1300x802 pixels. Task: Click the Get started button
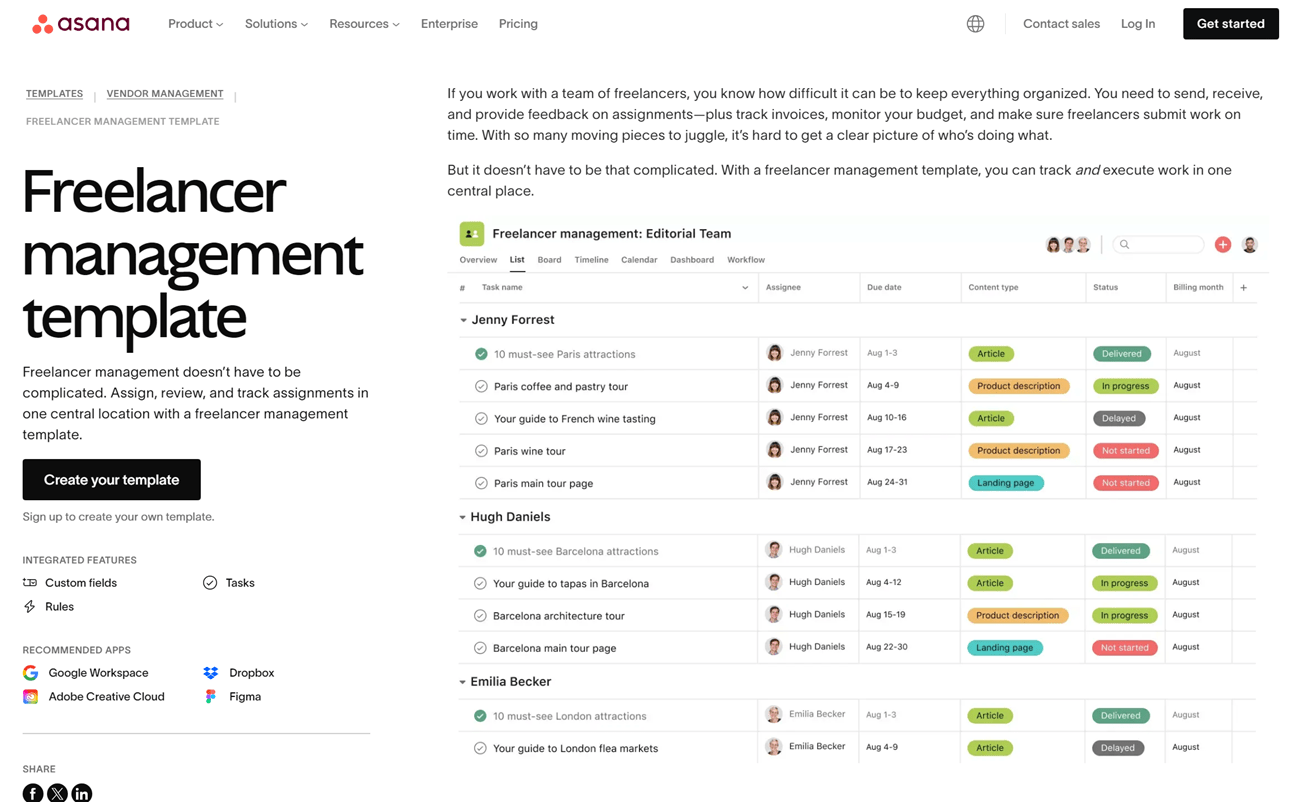[1231, 24]
